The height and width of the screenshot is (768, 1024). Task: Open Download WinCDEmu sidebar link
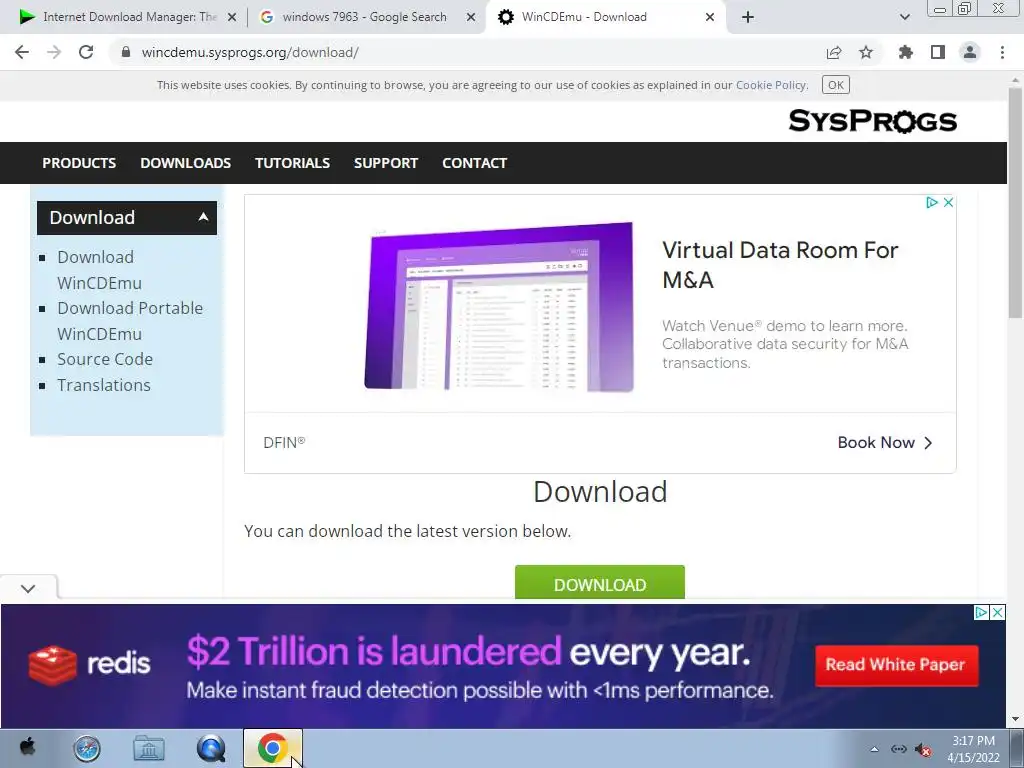99,270
